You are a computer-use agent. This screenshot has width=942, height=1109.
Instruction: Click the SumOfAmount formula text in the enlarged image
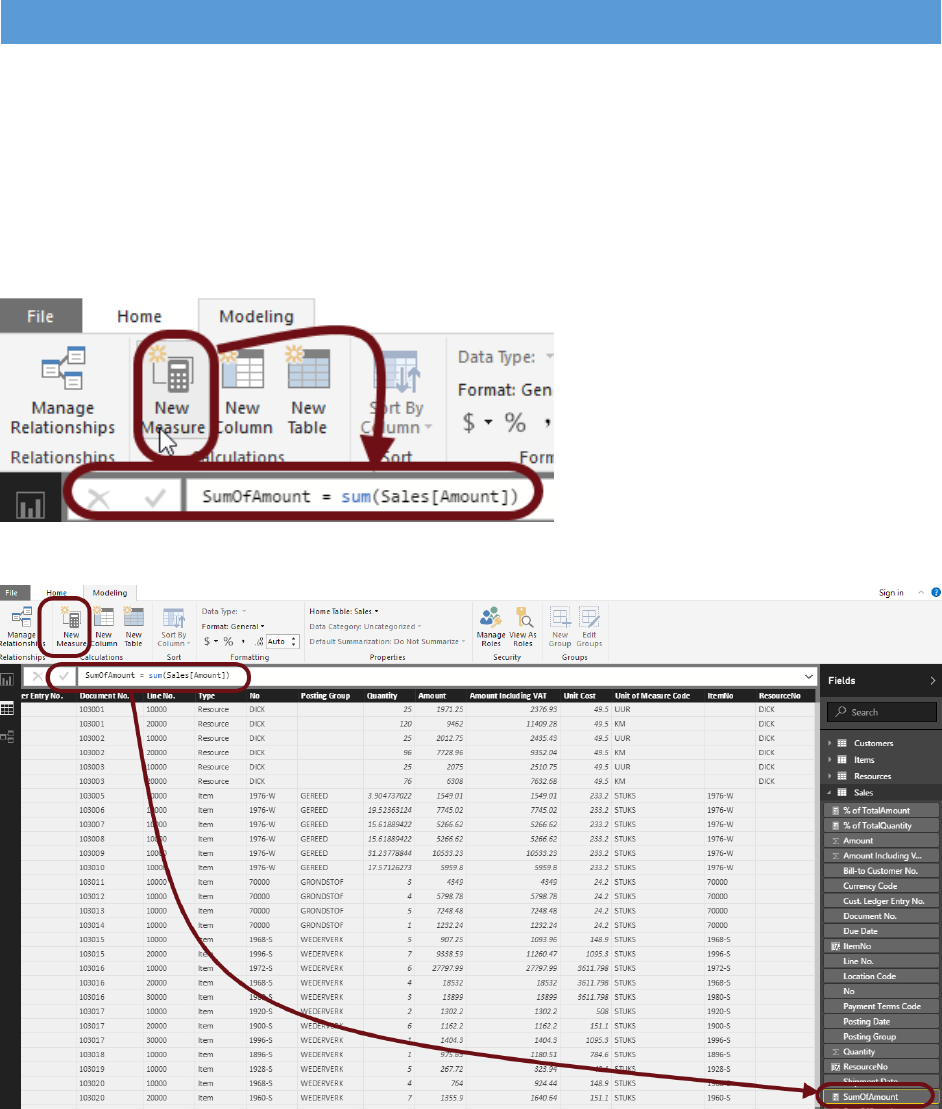[x=360, y=497]
